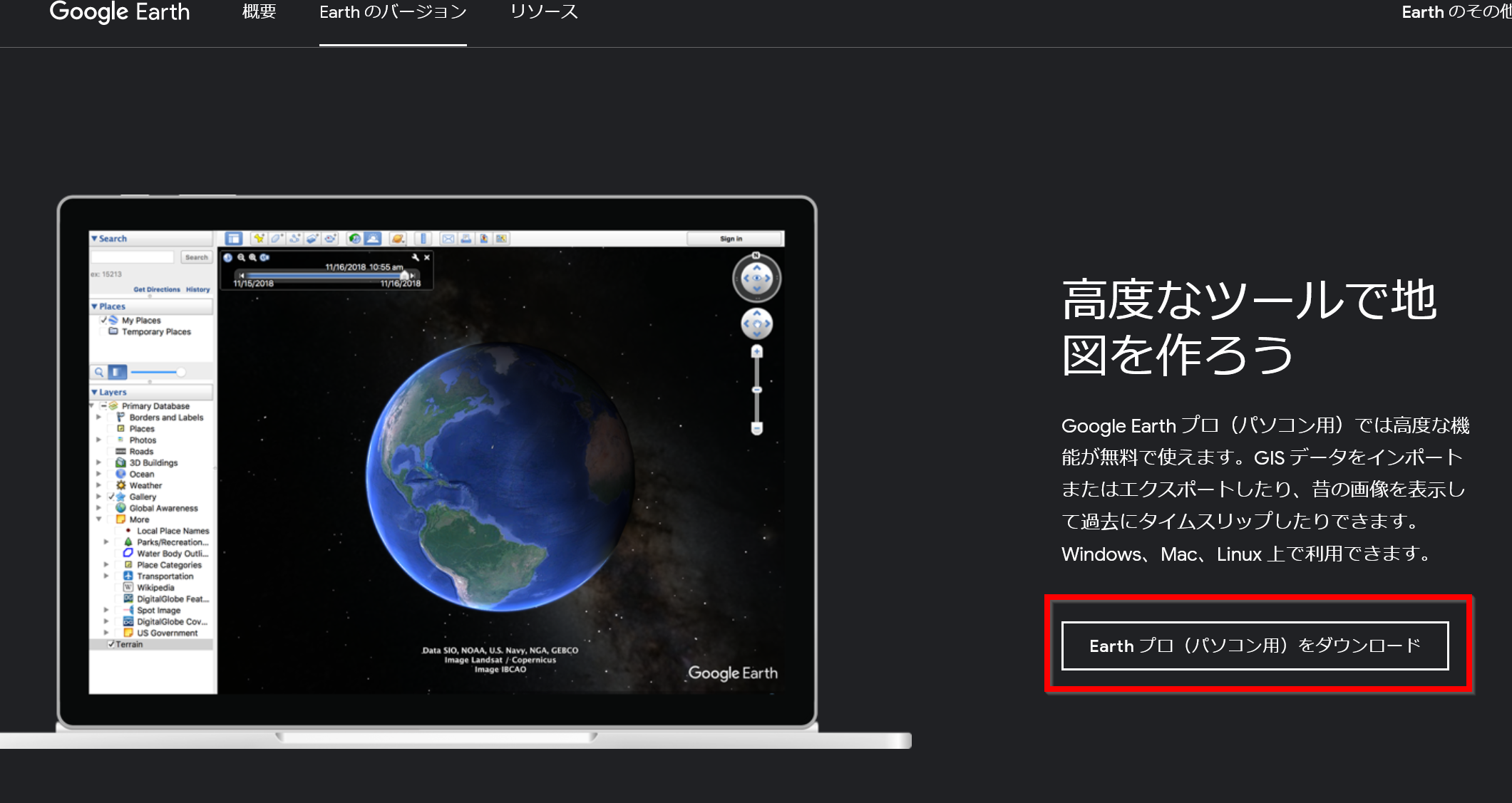Toggle the Global Awareness checkbox
The image size is (1512, 803).
[110, 508]
